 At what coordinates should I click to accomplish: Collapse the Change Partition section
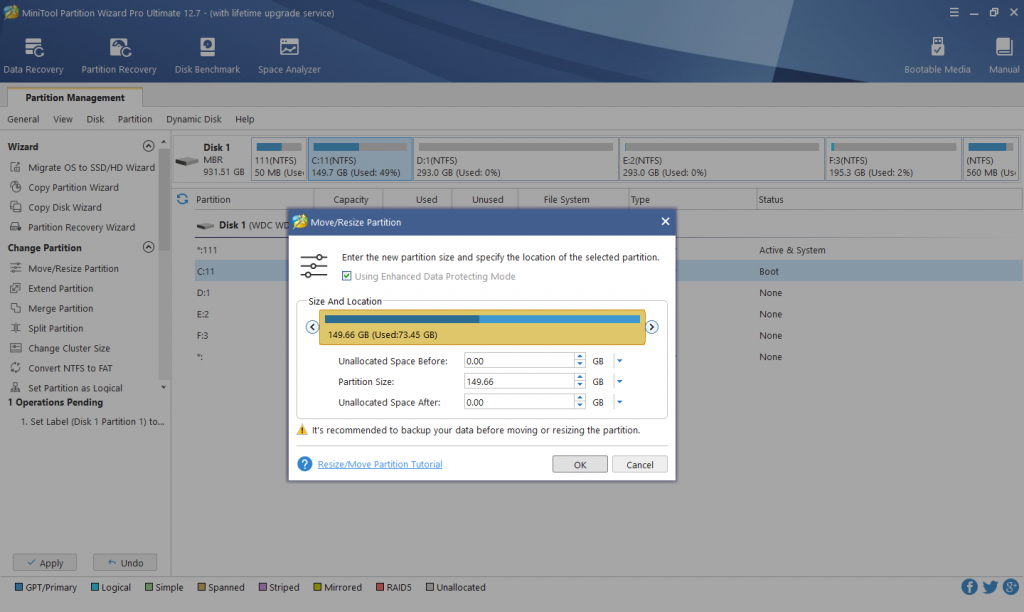[148, 247]
